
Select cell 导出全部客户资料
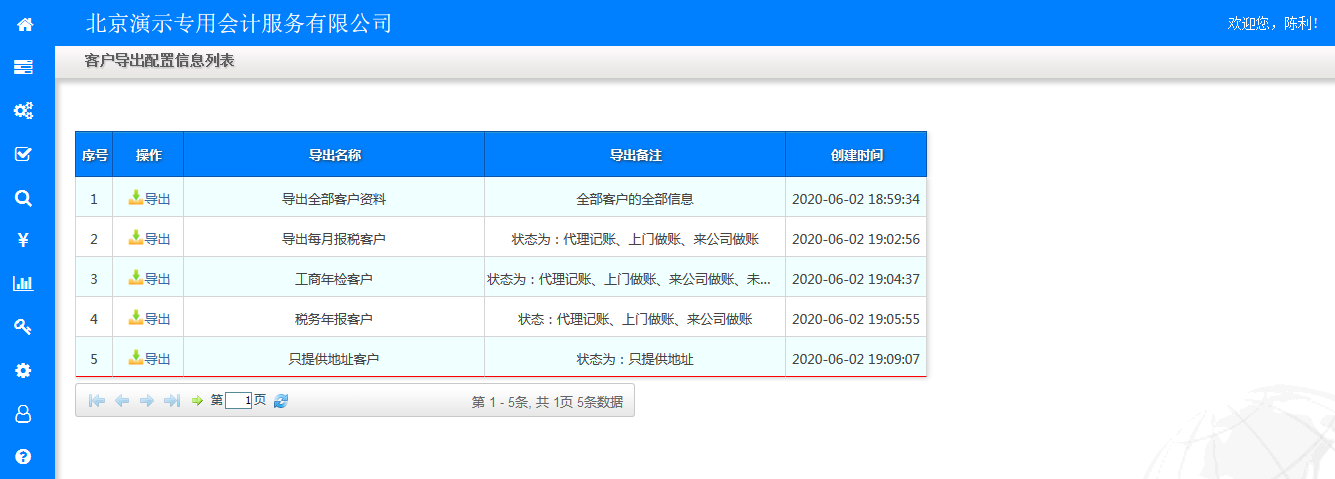[334, 199]
